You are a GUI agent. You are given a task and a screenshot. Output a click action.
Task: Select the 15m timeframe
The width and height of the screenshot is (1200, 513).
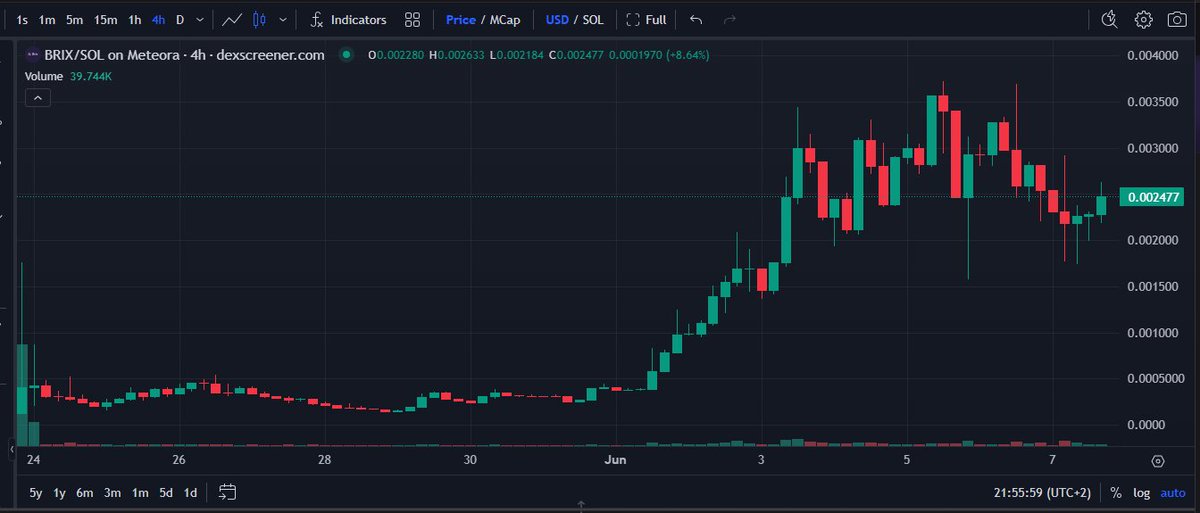(106, 20)
